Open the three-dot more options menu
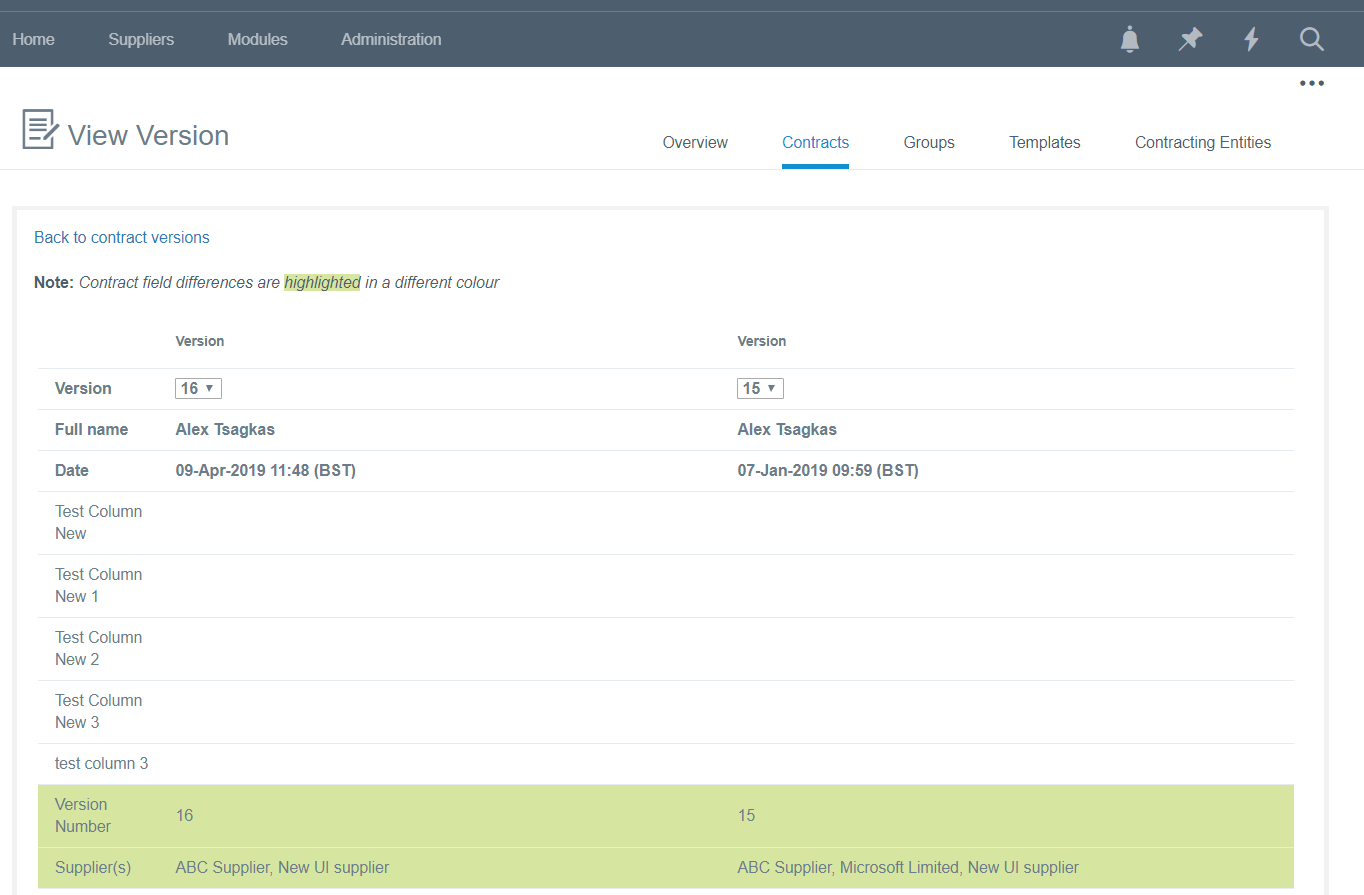This screenshot has width=1364, height=895. [x=1312, y=84]
